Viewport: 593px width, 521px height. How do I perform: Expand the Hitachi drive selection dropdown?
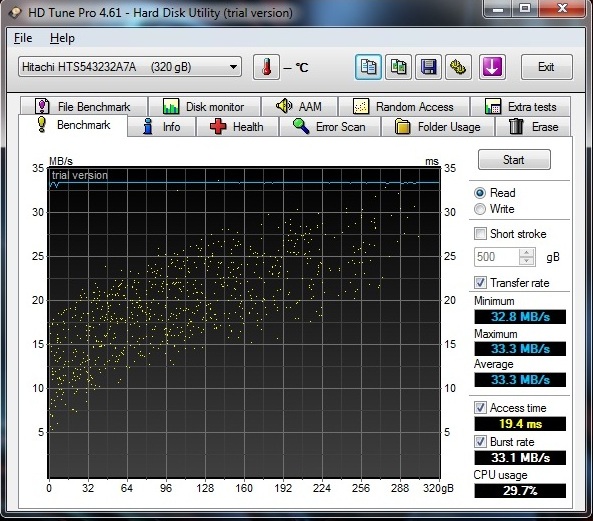click(233, 67)
